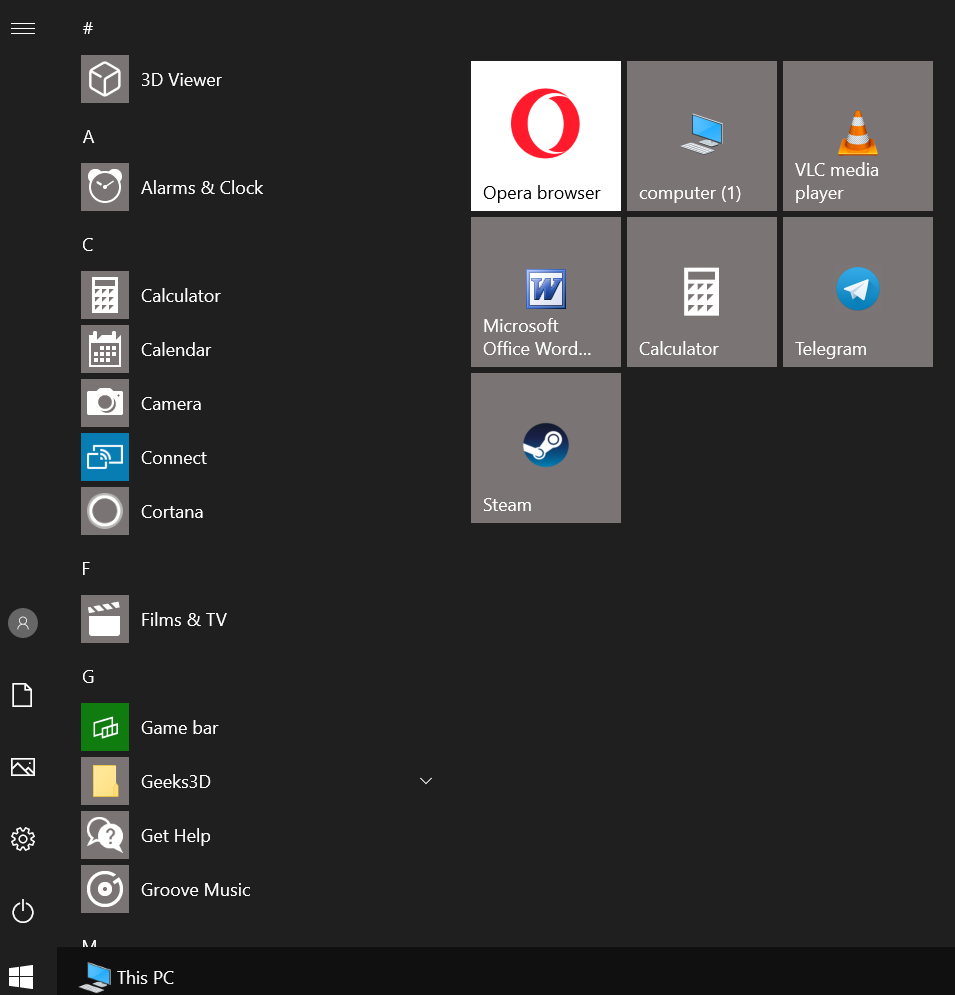
Task: Open the Films & TV app icon
Action: point(105,619)
